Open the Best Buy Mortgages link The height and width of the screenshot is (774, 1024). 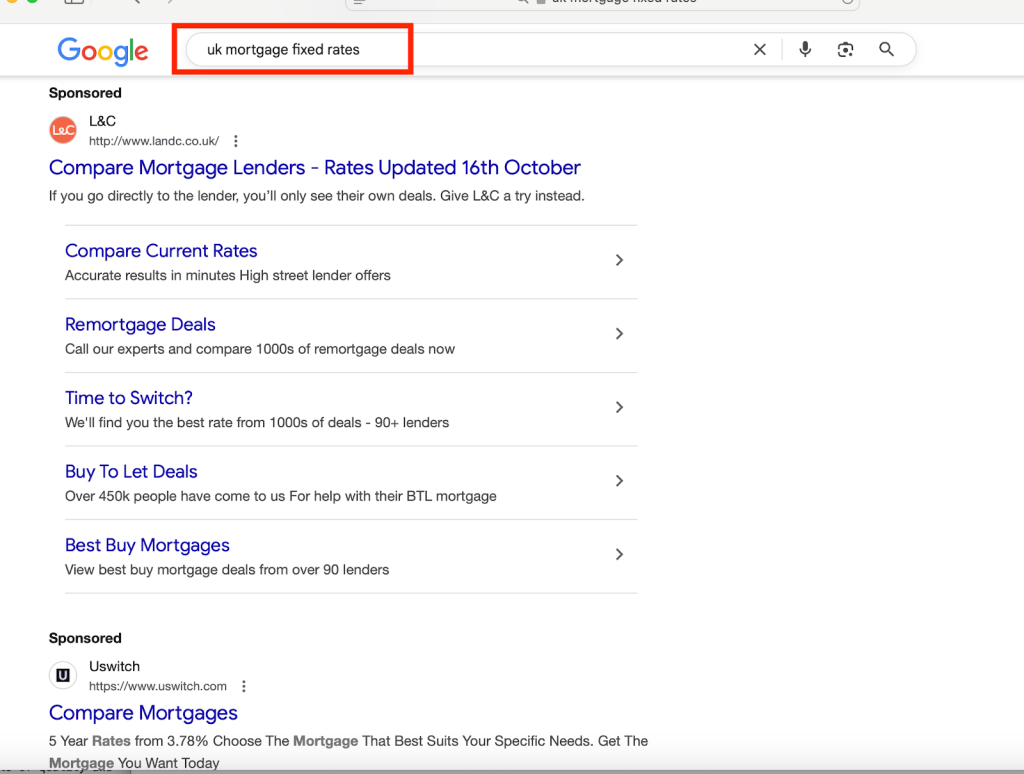147,545
